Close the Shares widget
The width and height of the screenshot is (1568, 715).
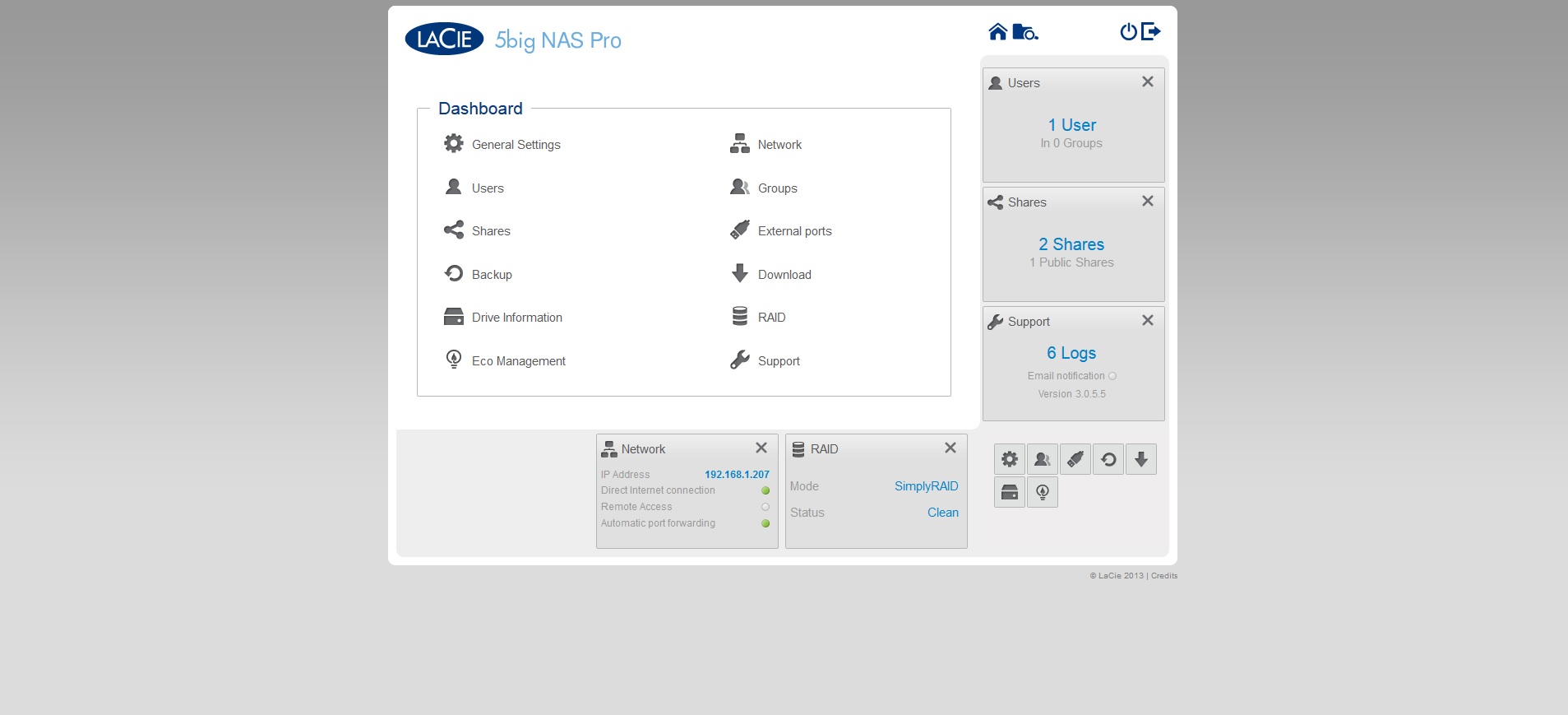point(1148,201)
